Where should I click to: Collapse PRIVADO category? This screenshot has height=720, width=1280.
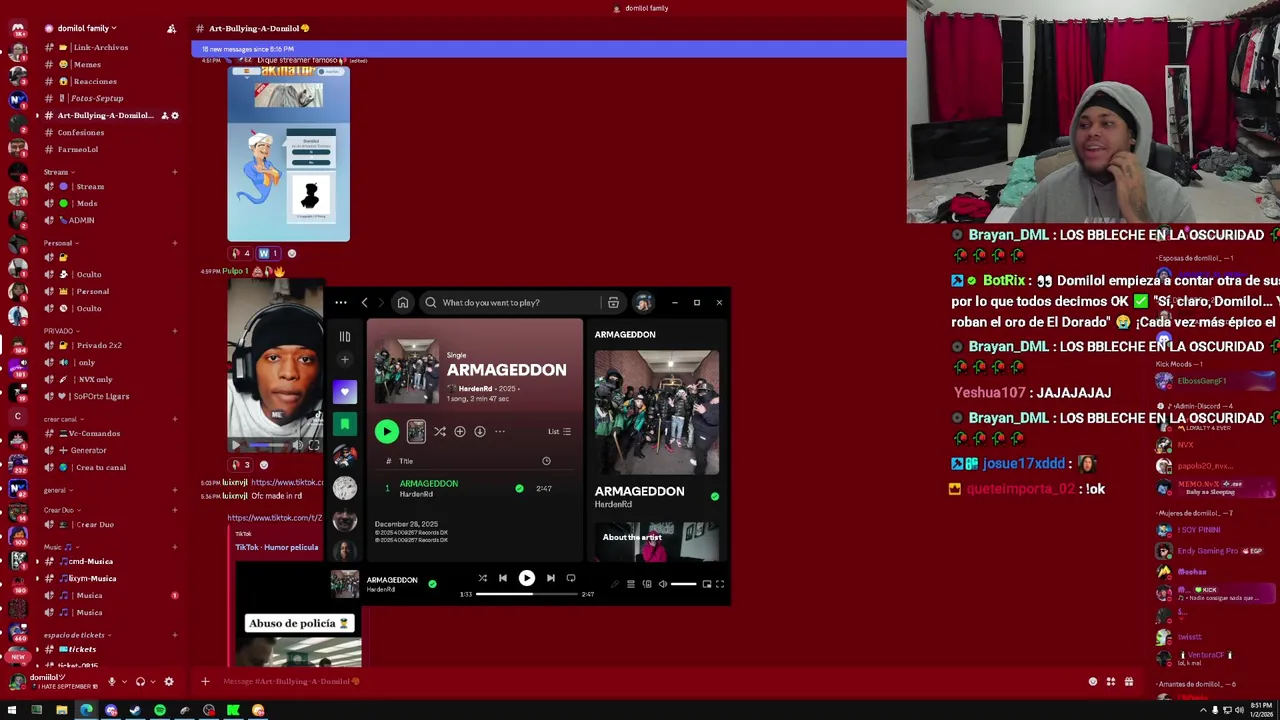pos(60,331)
